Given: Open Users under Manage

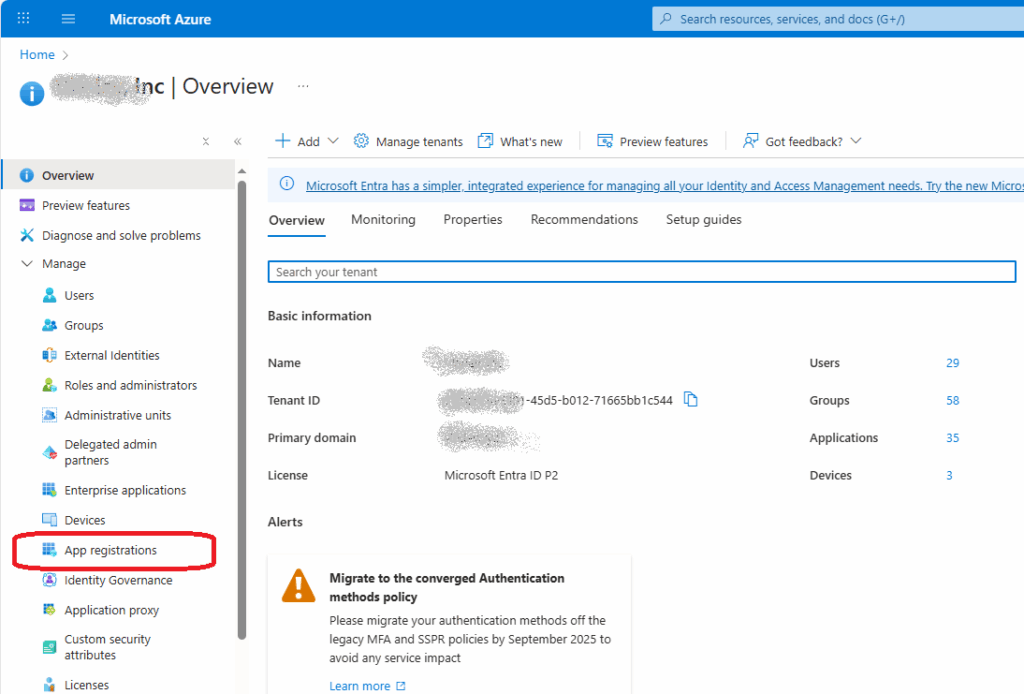Looking at the screenshot, I should pyautogui.click(x=78, y=296).
